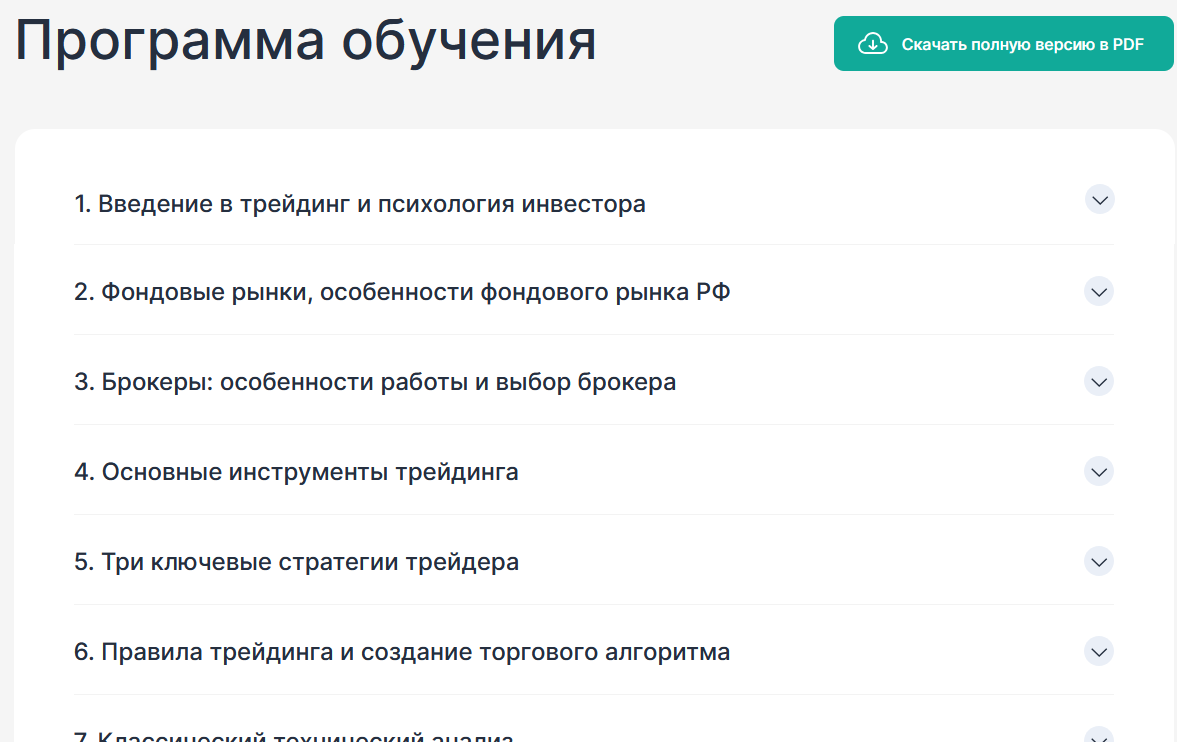
Task: Click the text 'Три ключевые стратегии трейдера'
Action: click(296, 561)
